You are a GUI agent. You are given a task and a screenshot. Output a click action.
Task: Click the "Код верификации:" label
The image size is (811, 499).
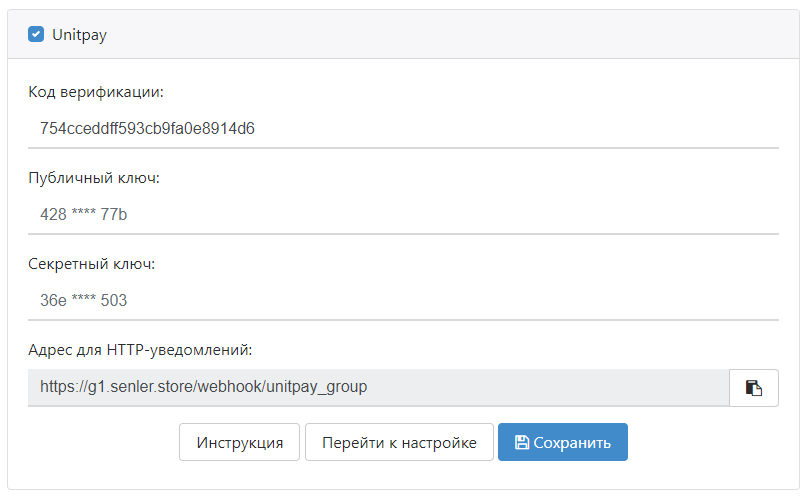point(96,92)
